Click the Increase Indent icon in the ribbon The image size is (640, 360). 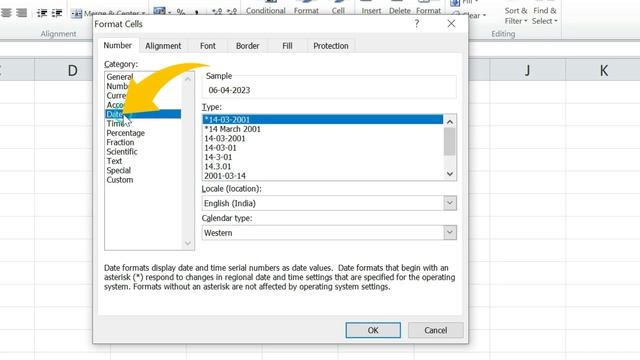(x=57, y=13)
